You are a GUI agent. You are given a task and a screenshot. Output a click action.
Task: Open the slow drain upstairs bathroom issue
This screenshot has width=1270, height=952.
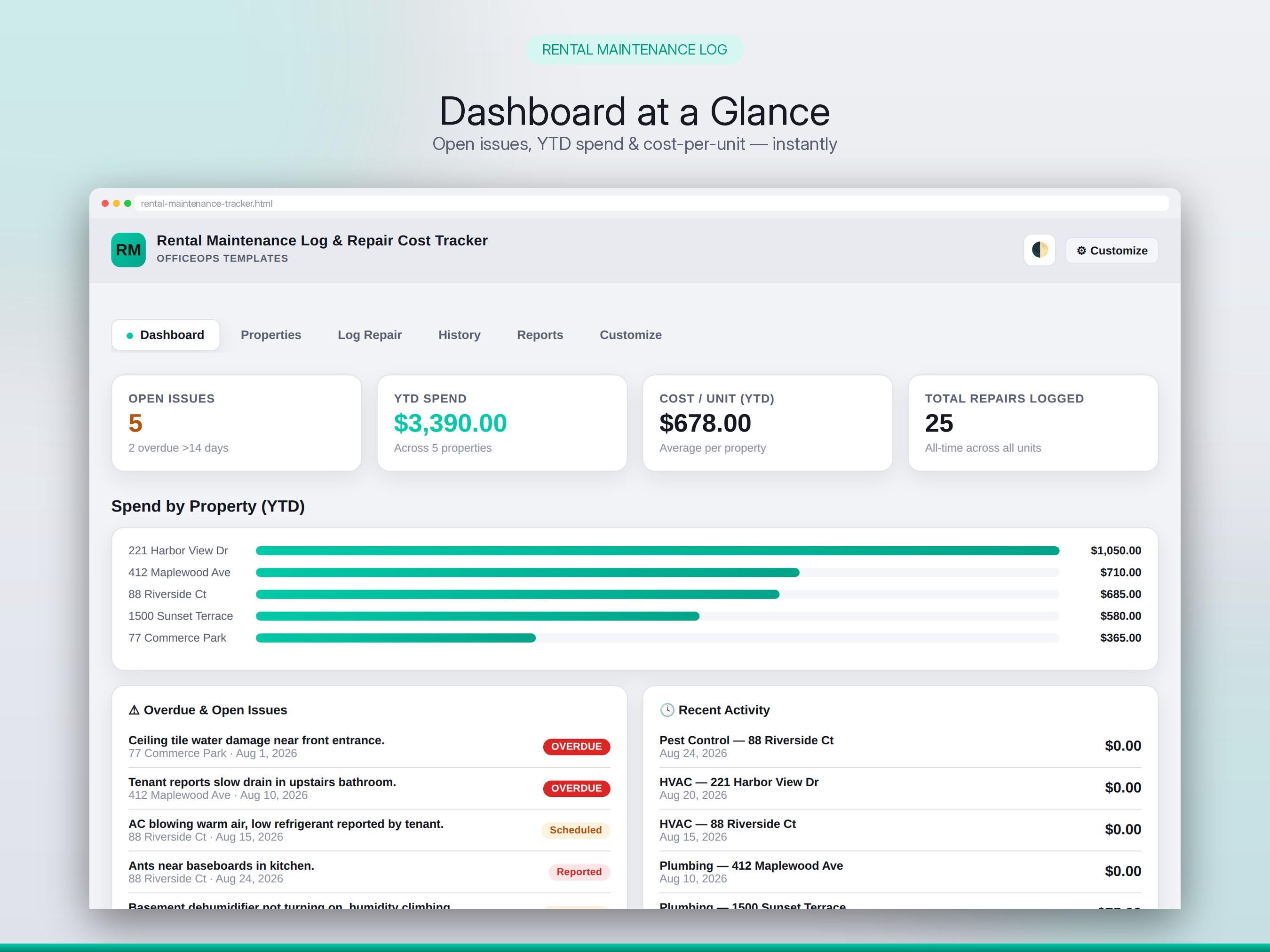coord(369,788)
